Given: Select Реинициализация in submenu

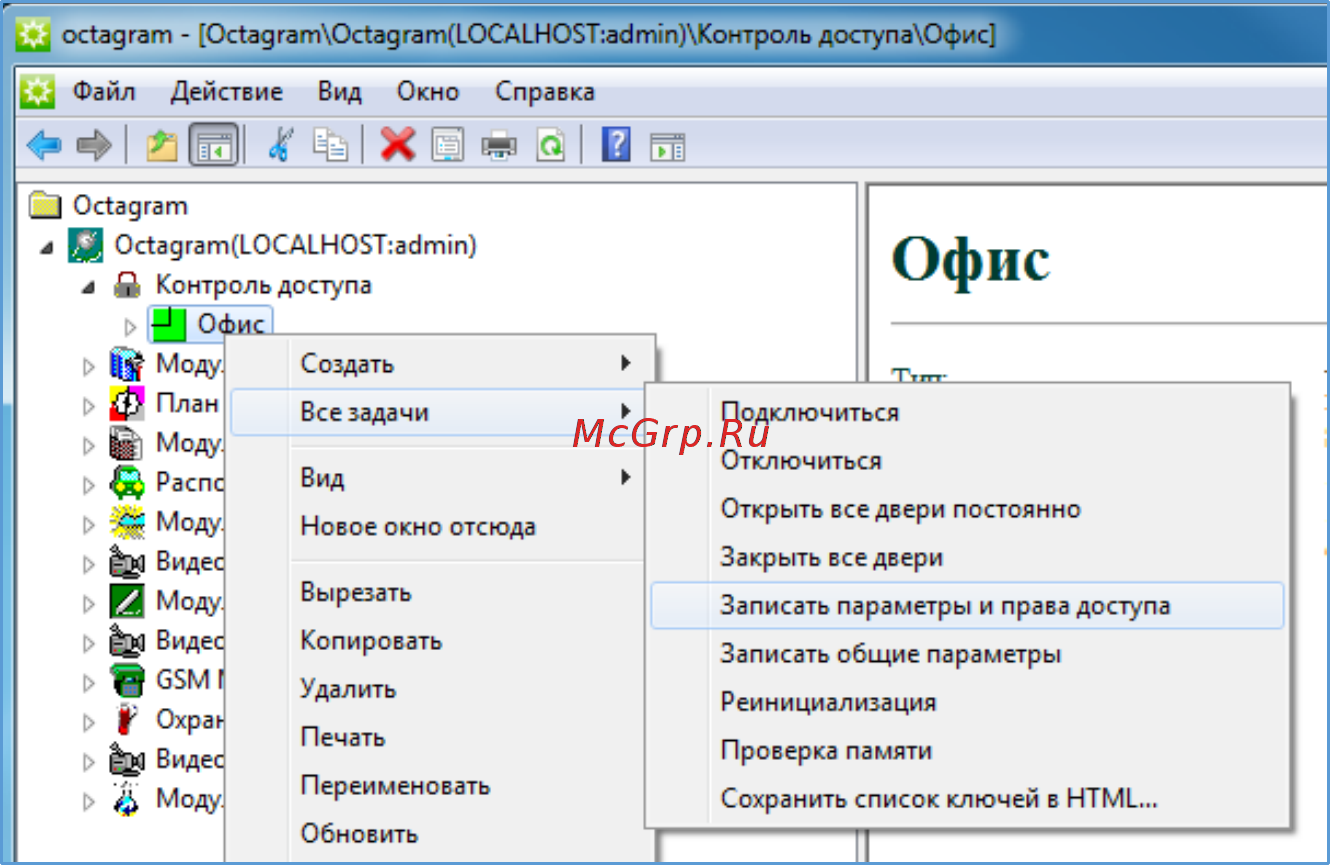Looking at the screenshot, I should pos(967,702).
